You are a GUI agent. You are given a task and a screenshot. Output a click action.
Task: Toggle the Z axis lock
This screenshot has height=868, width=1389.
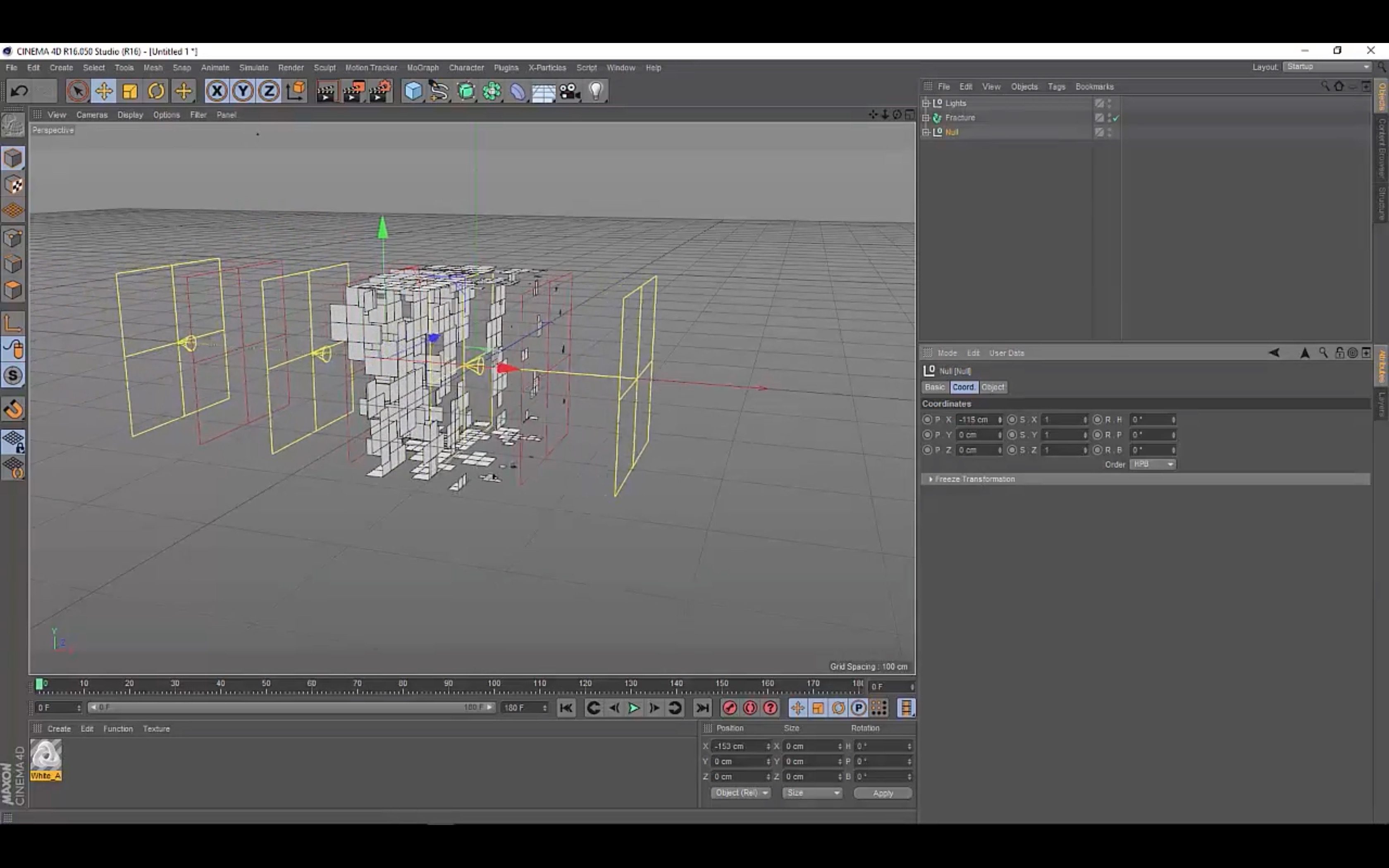click(x=269, y=91)
